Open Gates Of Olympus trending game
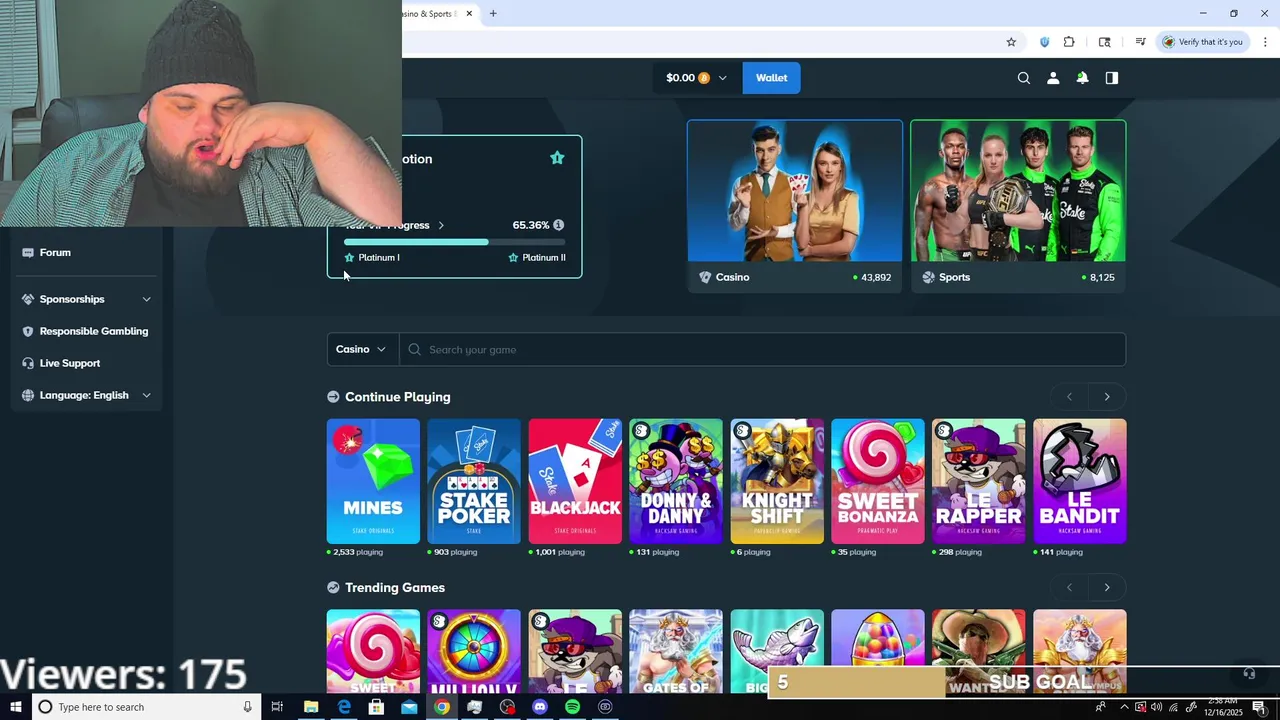The height and width of the screenshot is (720, 1280). click(x=676, y=651)
